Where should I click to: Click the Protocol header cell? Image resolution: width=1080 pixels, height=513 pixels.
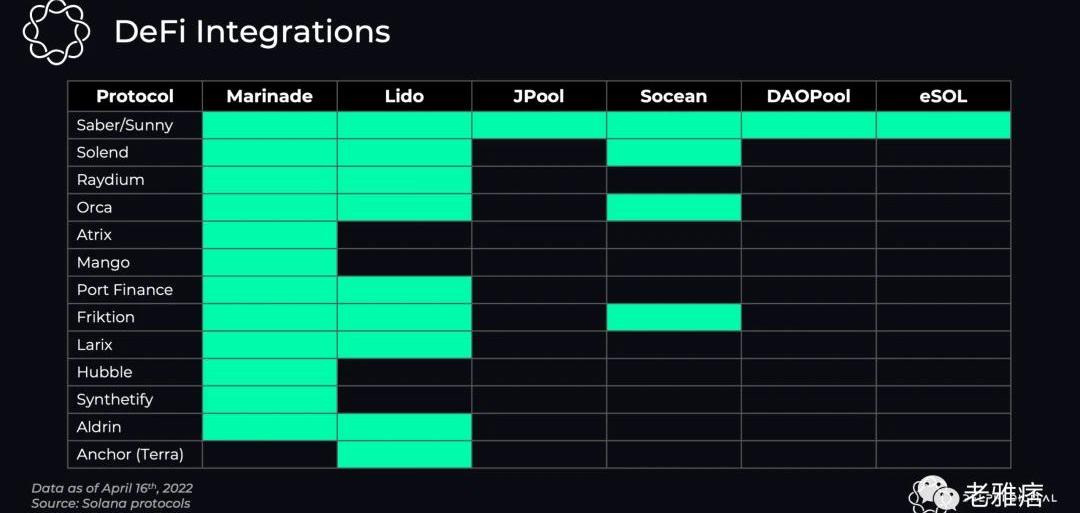pos(135,97)
